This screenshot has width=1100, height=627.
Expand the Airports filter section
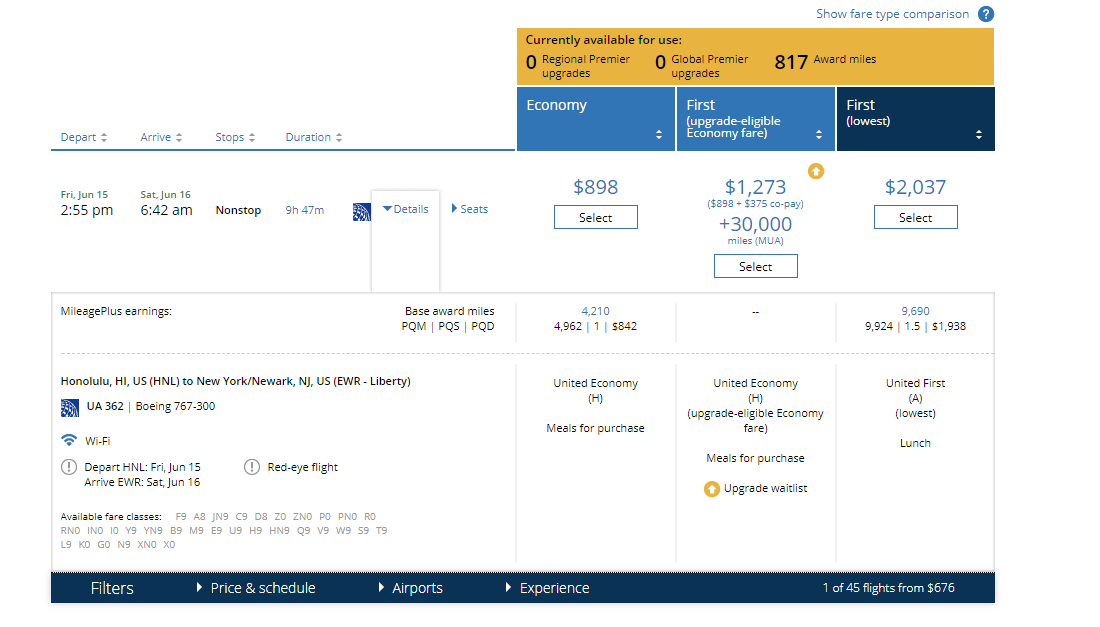point(417,588)
